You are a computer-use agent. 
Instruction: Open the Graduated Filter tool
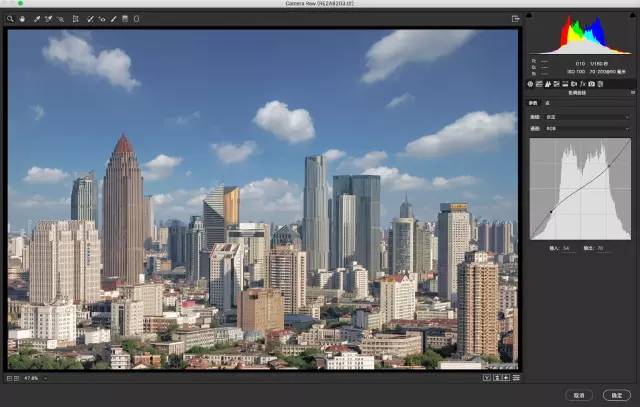(x=125, y=18)
